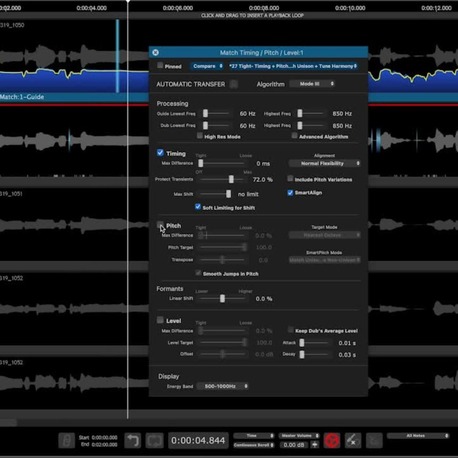Click the Dub Lowest Freq 60 Hz value

pos(247,126)
